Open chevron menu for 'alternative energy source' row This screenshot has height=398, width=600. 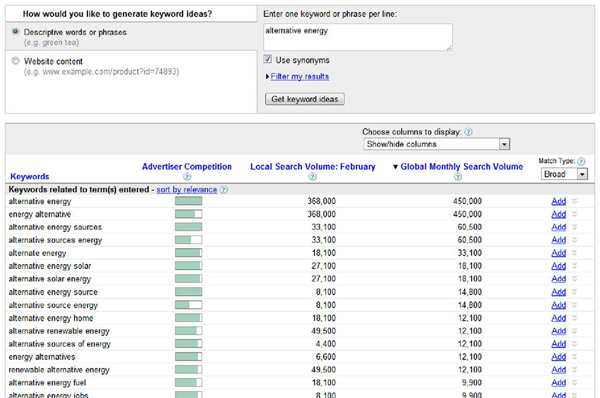pos(574,292)
